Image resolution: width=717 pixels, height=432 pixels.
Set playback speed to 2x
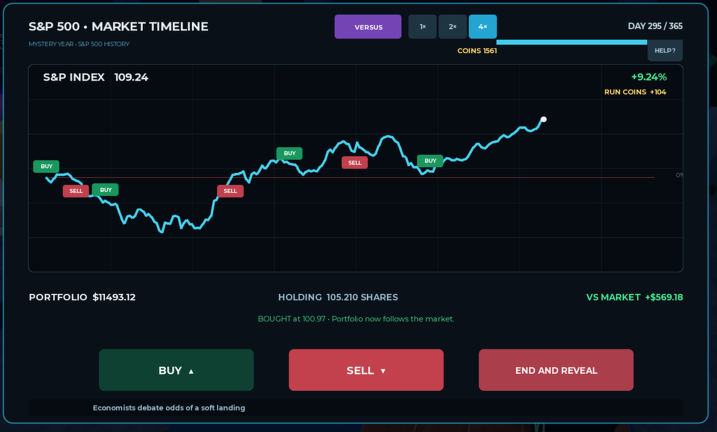tap(453, 27)
